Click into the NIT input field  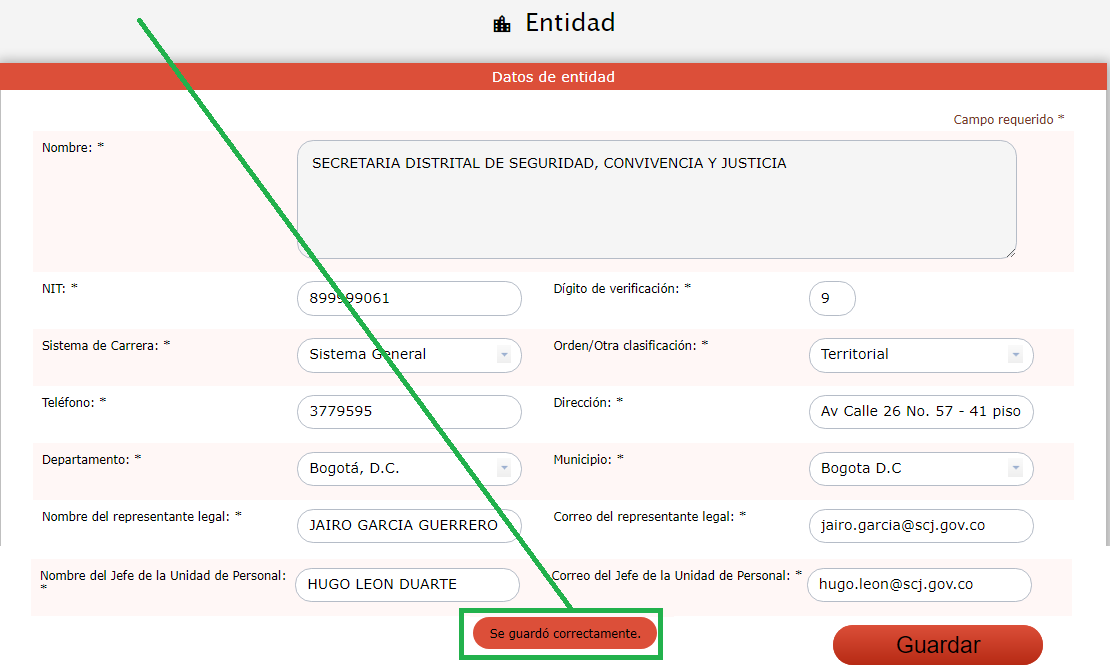pyautogui.click(x=409, y=298)
